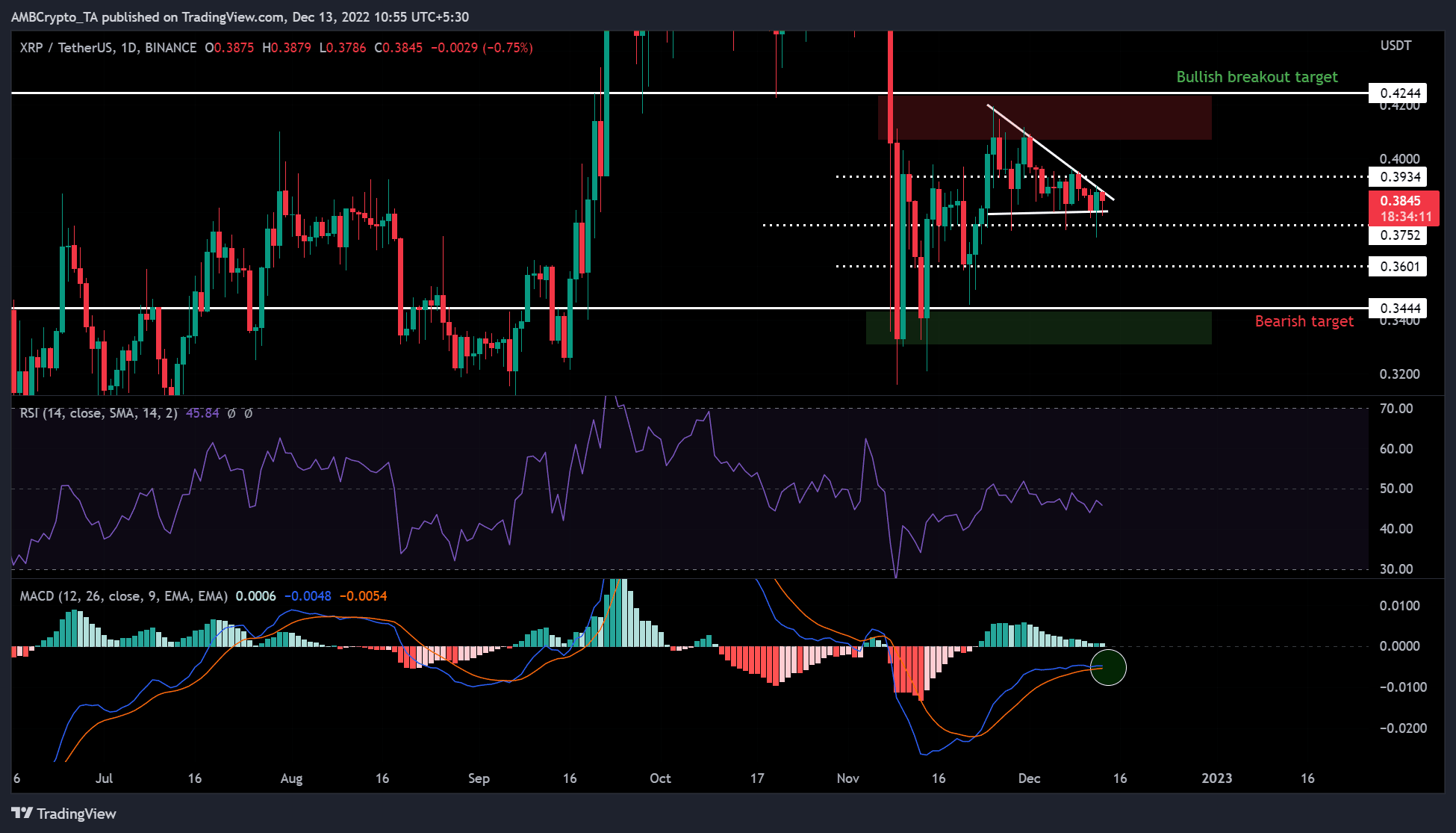This screenshot has width=1456, height=833.
Task: Click the 'Nov' date on time axis
Action: [x=847, y=778]
